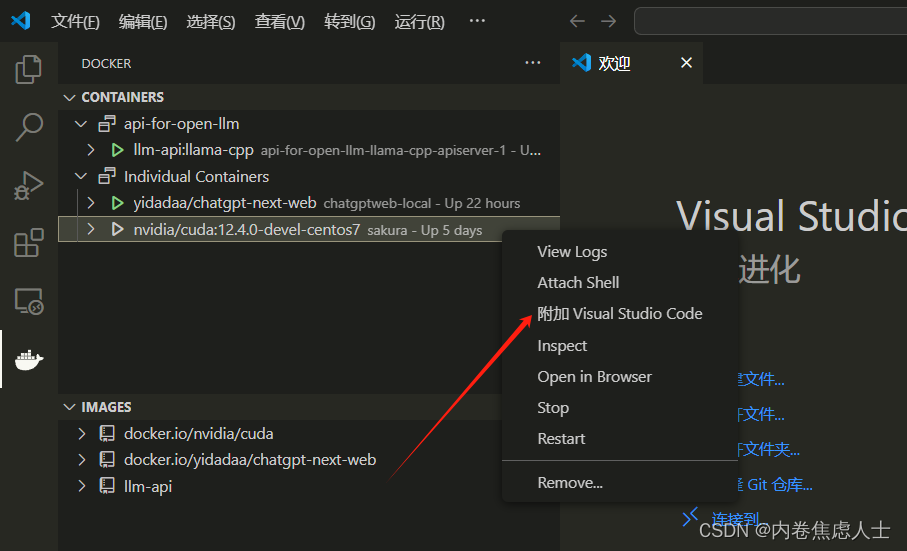The height and width of the screenshot is (551, 907).
Task: Click the running icon of llm-api:llama-cpp
Action: pyautogui.click(x=117, y=150)
